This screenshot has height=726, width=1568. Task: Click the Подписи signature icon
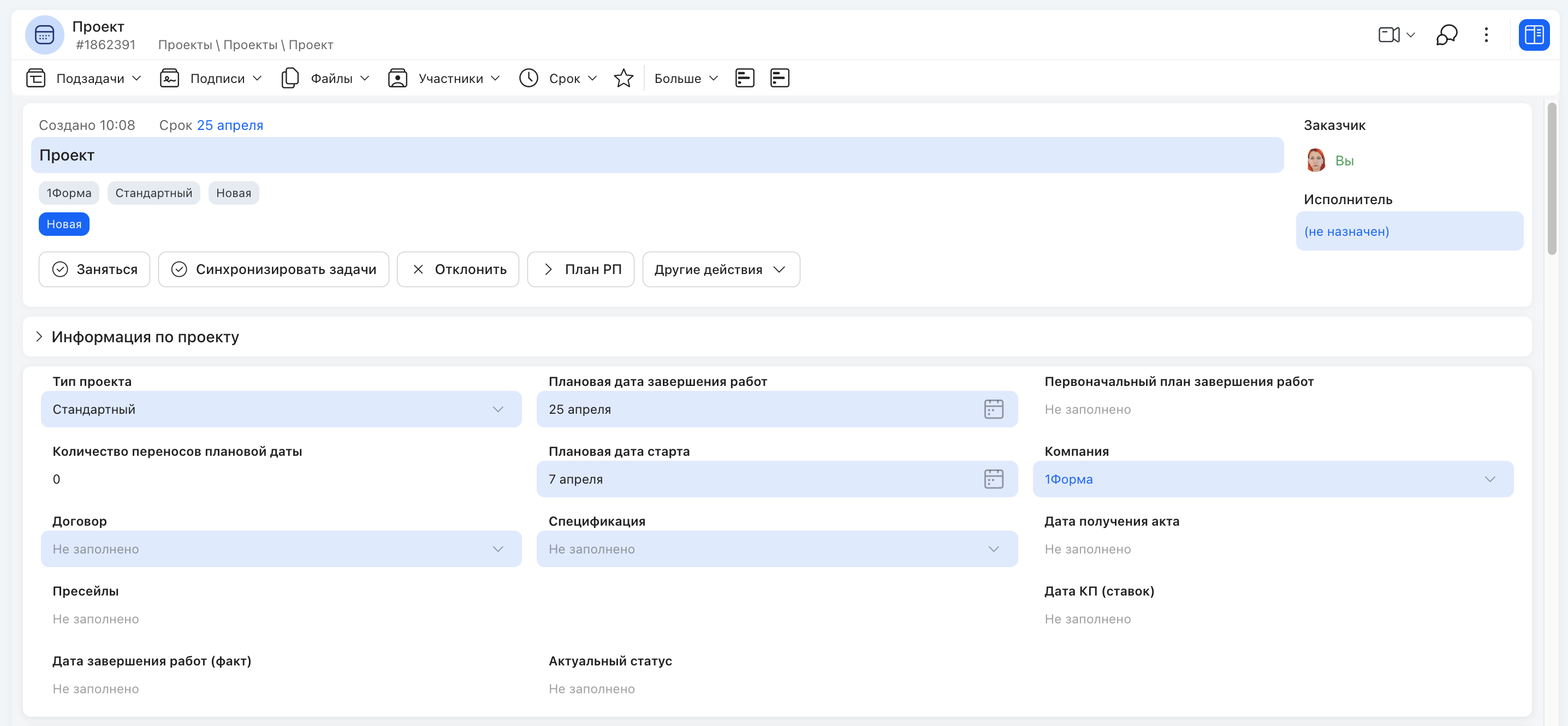(169, 78)
